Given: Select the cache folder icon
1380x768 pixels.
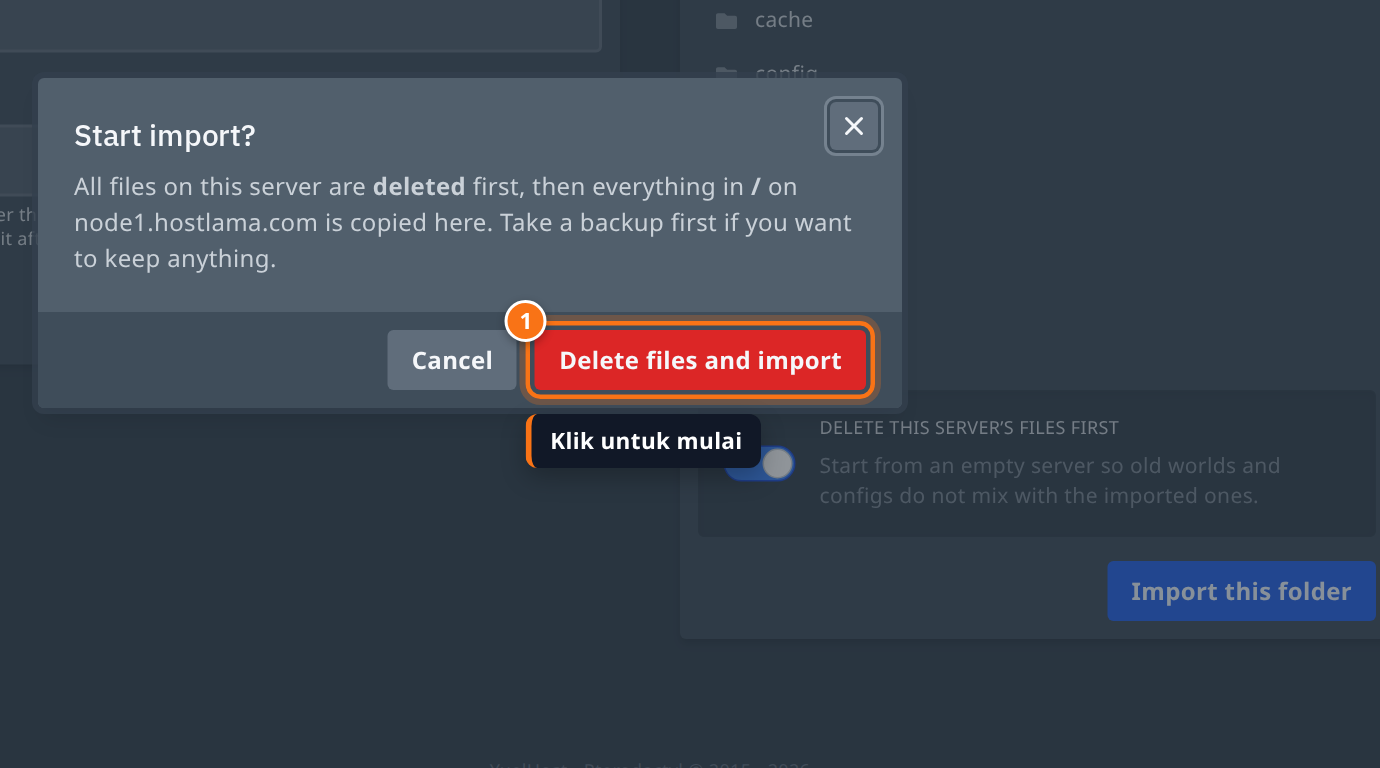Looking at the screenshot, I should point(726,21).
